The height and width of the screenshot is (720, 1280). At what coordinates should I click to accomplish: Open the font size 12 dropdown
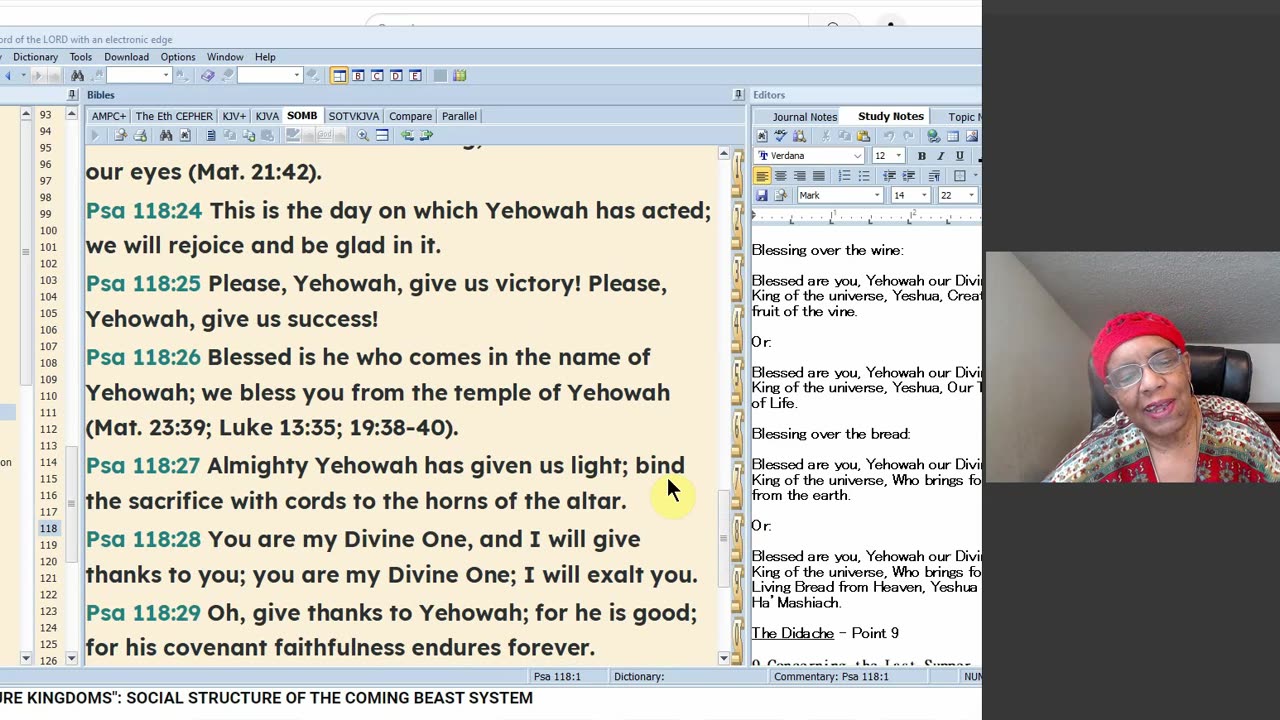(x=899, y=156)
